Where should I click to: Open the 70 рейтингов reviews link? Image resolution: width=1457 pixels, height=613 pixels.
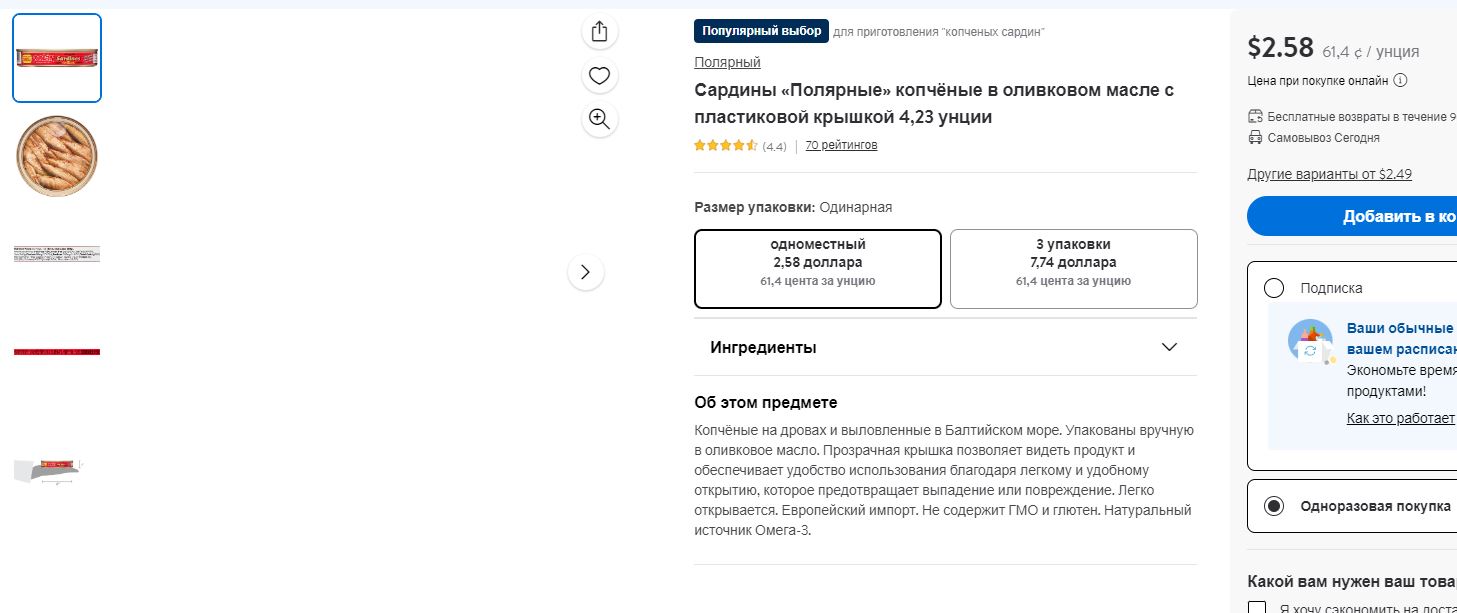tap(841, 145)
